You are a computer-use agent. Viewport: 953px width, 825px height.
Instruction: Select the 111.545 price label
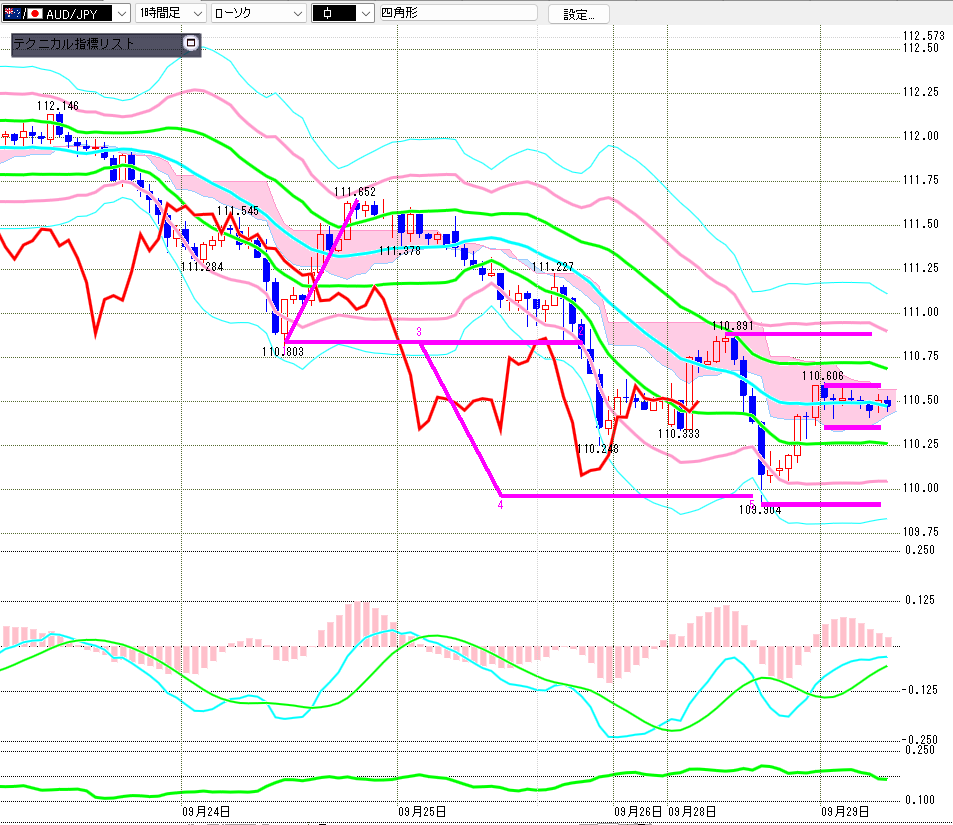pos(238,211)
